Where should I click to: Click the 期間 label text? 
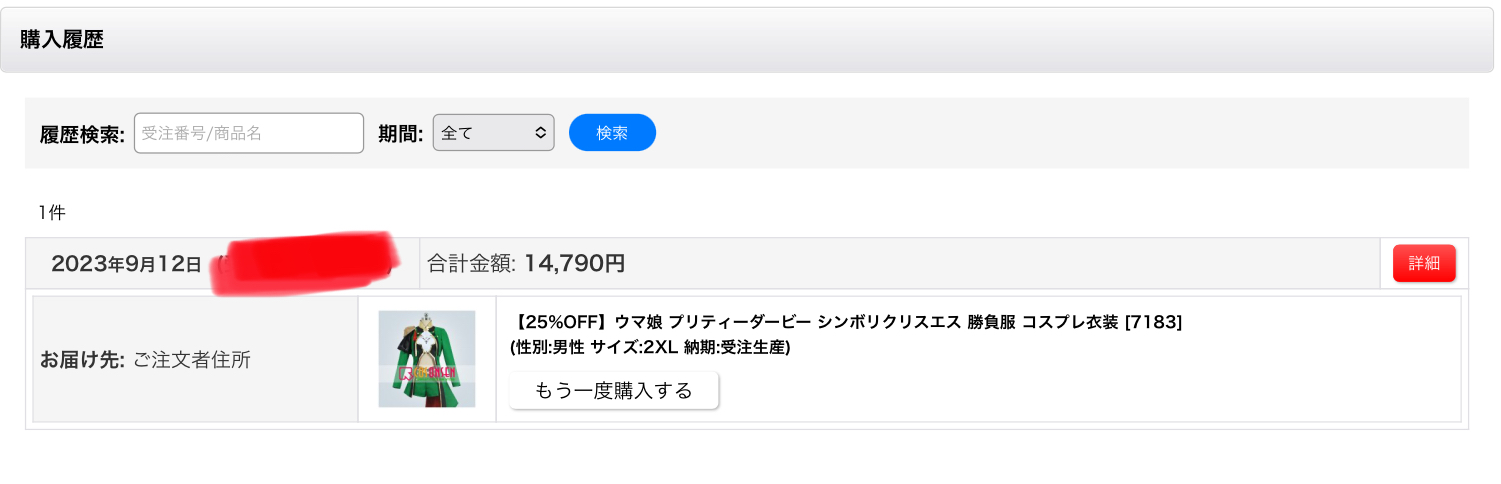click(400, 134)
